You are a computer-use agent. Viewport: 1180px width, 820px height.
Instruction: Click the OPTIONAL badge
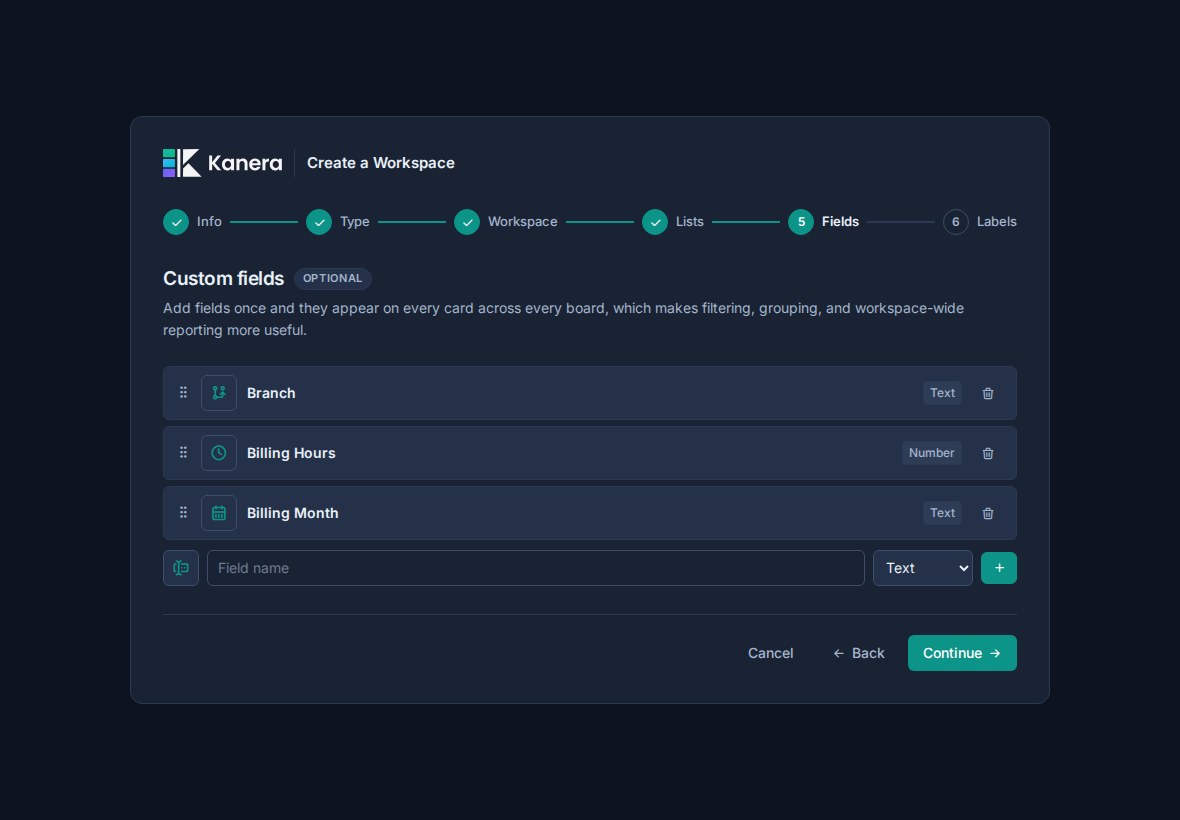point(333,278)
